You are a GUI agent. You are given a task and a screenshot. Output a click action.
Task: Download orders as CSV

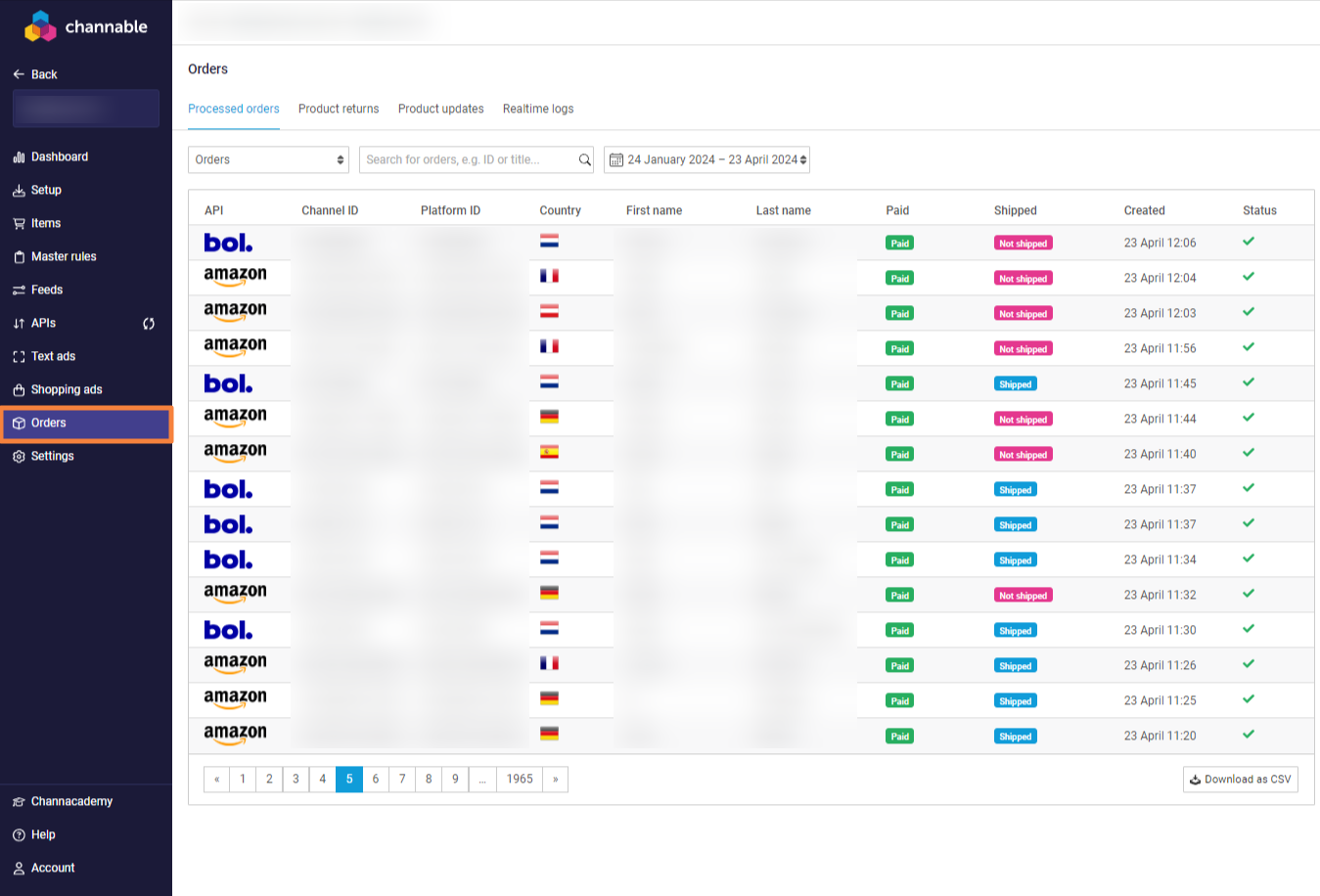coord(1240,780)
